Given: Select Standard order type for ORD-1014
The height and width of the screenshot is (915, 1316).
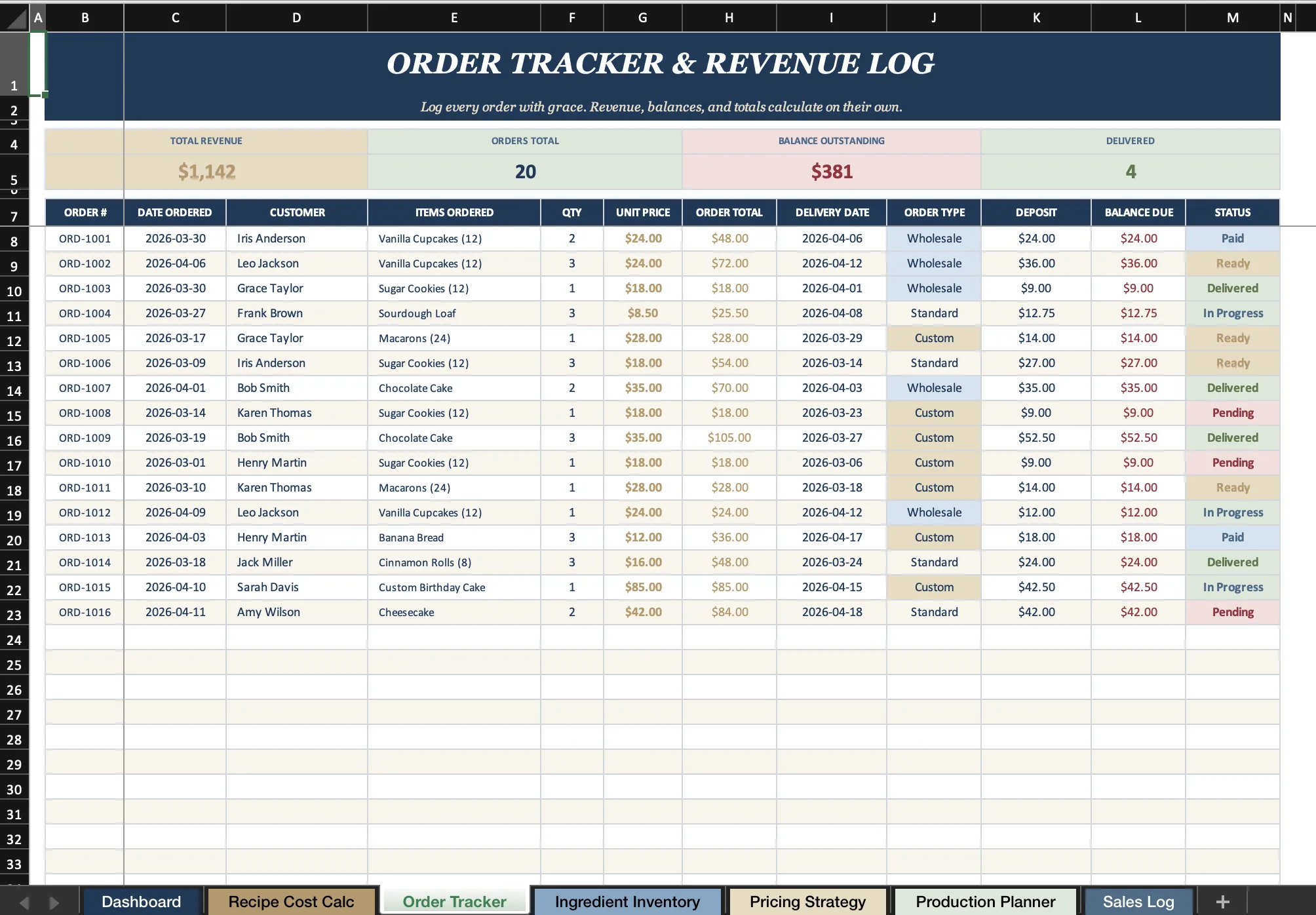Looking at the screenshot, I should point(934,562).
